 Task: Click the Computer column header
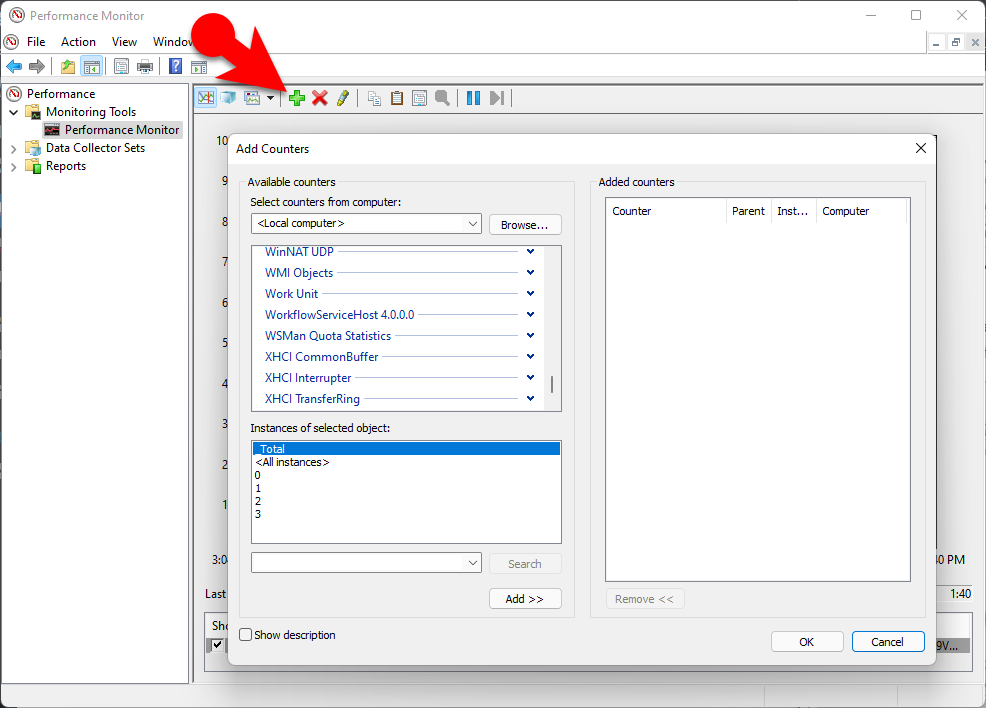coord(861,211)
